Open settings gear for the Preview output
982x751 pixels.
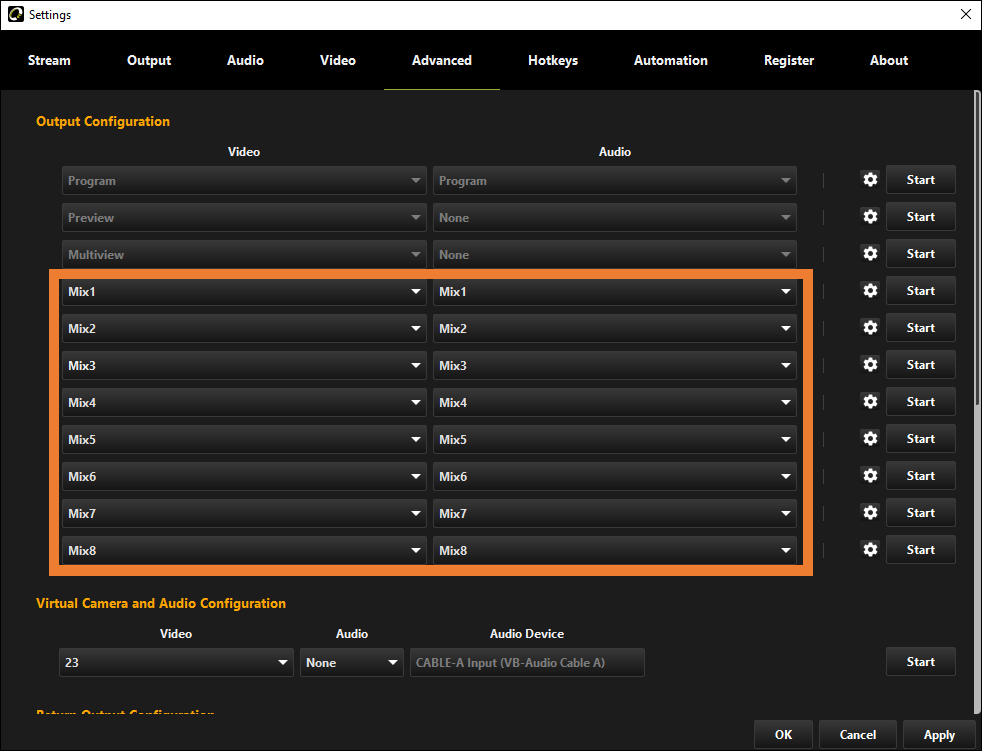(869, 216)
